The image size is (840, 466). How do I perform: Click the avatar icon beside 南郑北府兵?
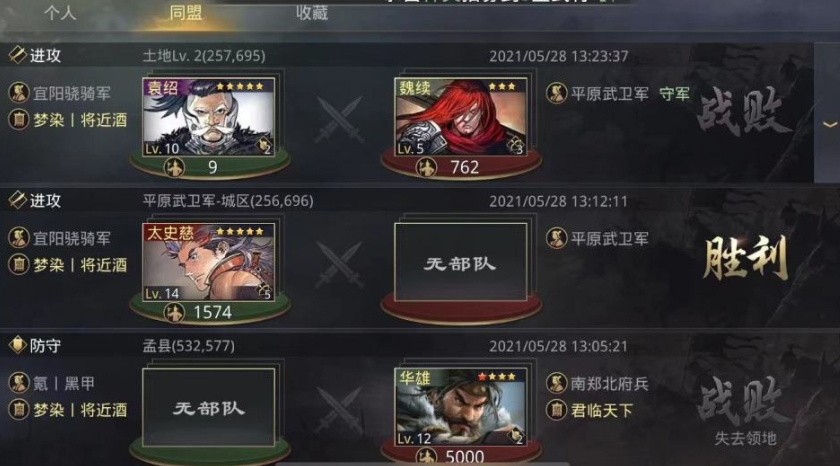point(557,384)
